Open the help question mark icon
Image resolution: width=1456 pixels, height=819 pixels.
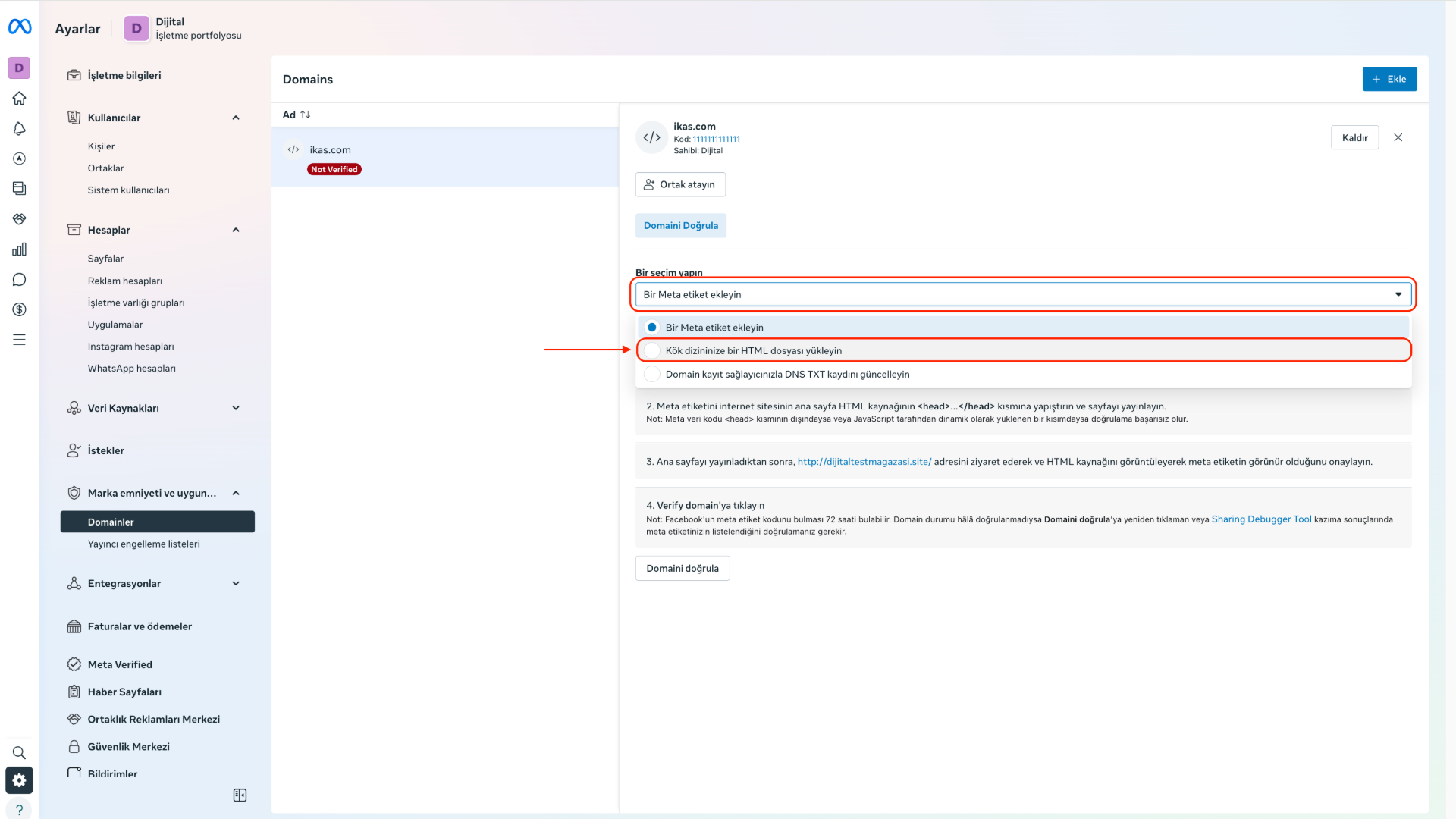point(19,810)
